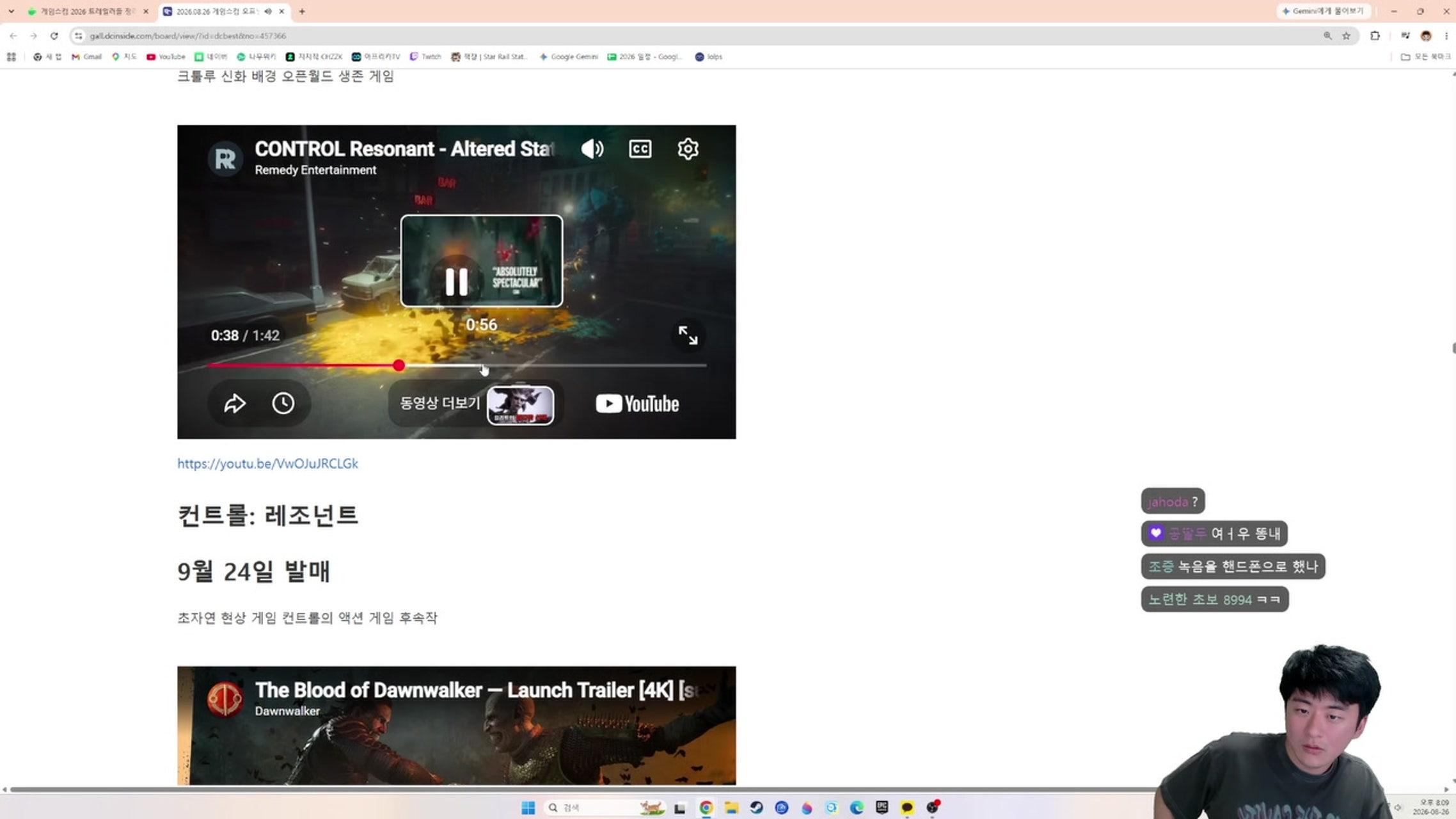Screen dimensions: 1456x819
Task: Click the share arrow on the video
Action: [x=235, y=403]
